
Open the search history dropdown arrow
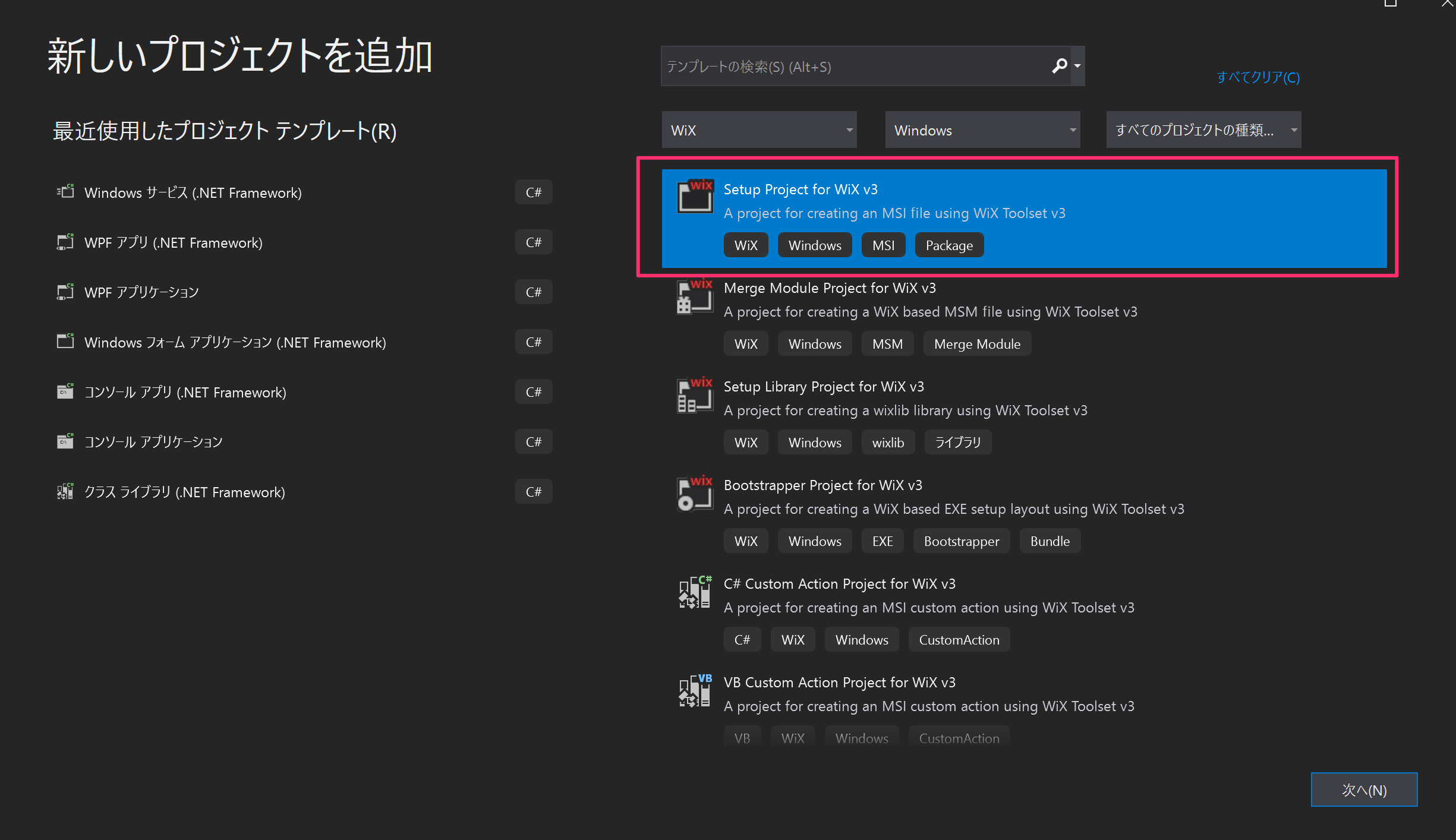(x=1077, y=66)
